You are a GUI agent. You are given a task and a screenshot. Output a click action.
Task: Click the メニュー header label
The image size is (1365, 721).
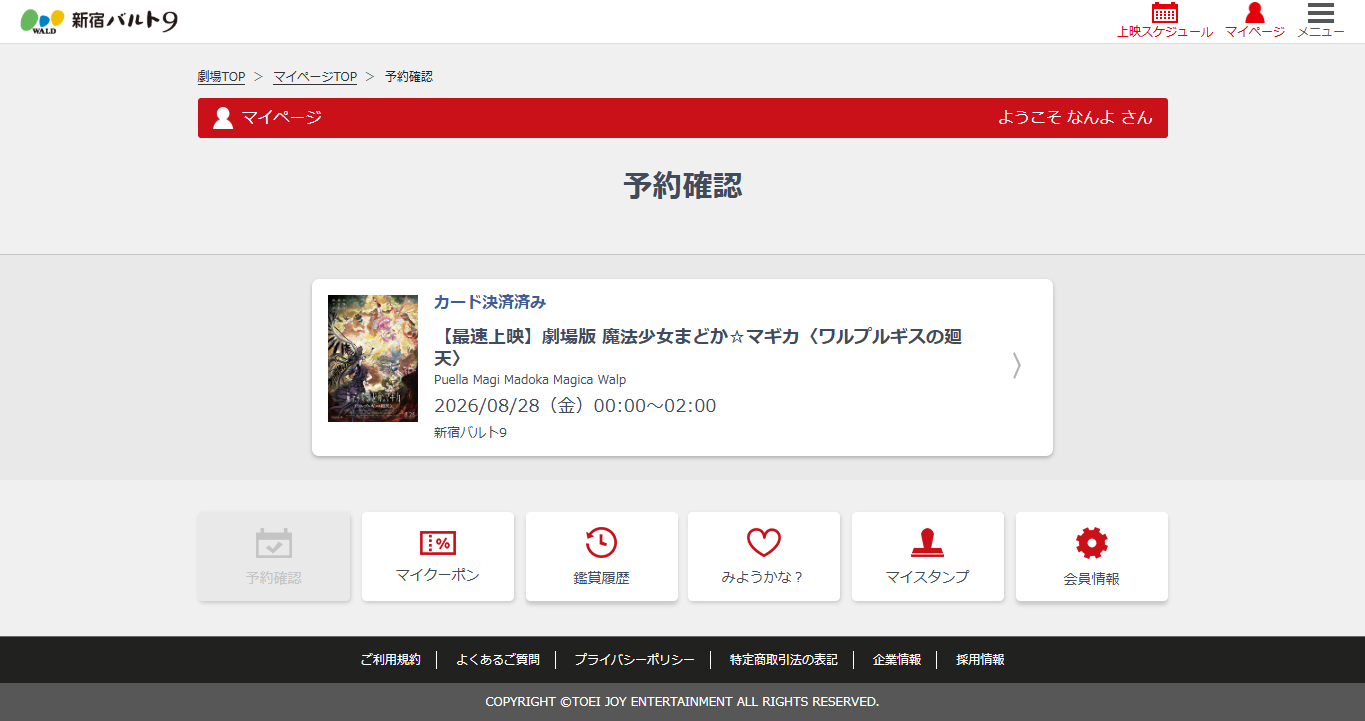tap(1321, 32)
